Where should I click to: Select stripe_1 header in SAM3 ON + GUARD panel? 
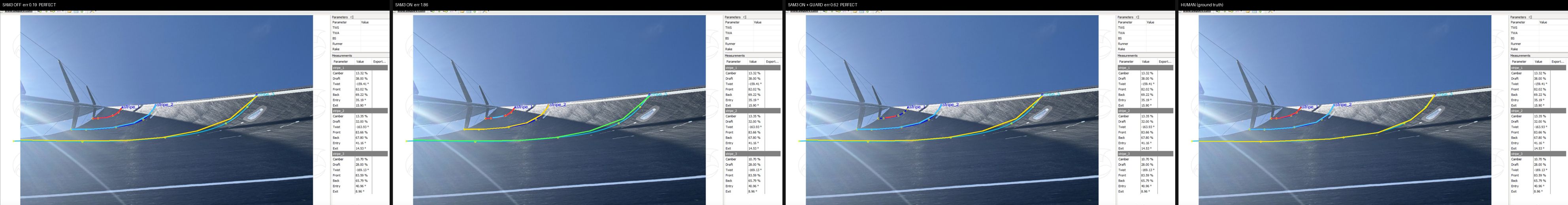point(1146,68)
